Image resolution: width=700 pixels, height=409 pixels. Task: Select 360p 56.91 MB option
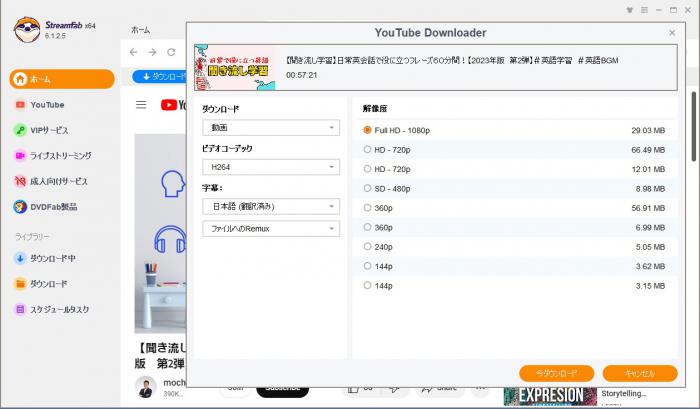click(515, 208)
